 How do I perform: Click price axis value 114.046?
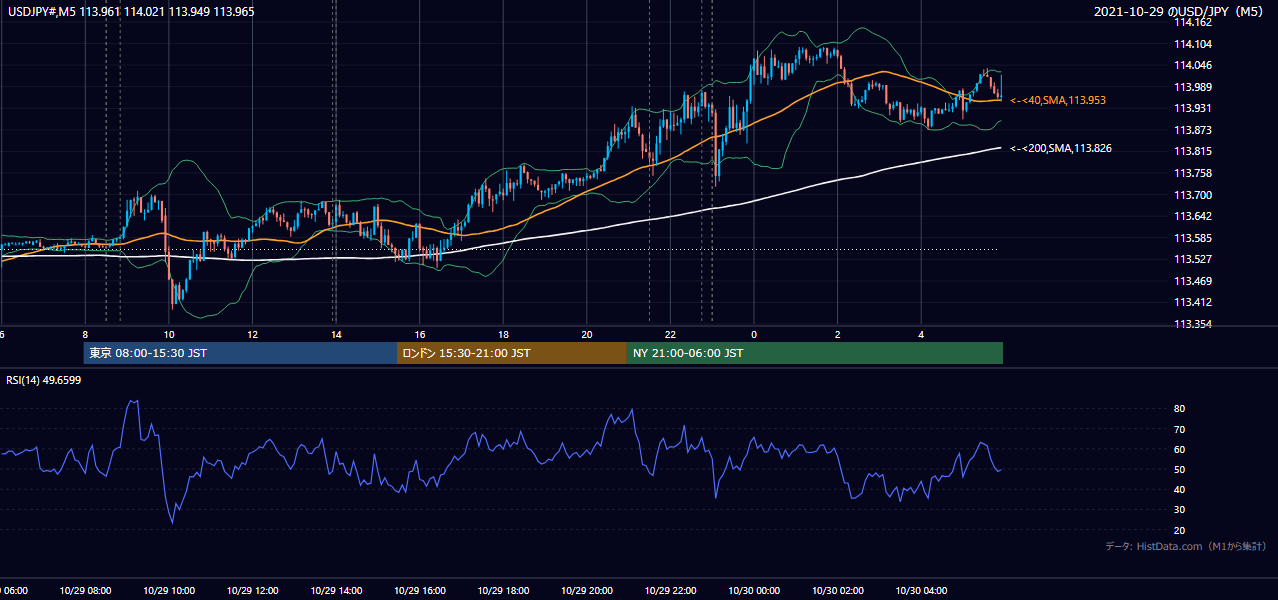click(x=1193, y=65)
